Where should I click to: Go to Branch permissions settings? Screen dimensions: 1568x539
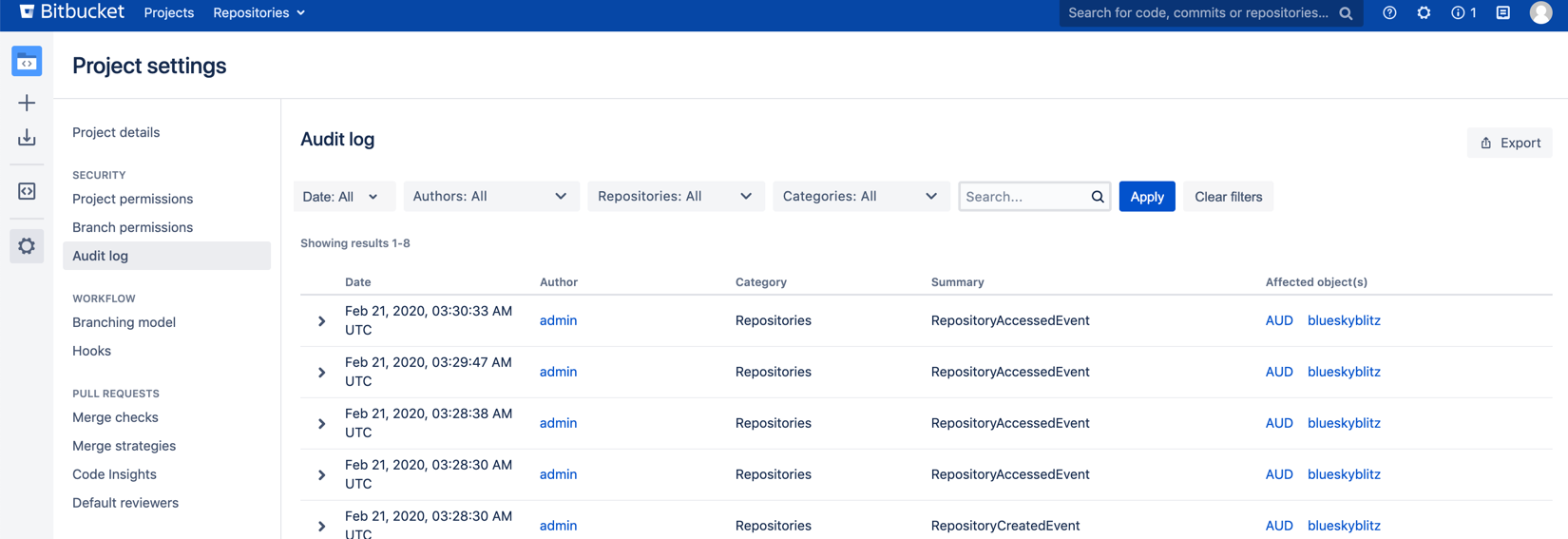click(x=132, y=227)
